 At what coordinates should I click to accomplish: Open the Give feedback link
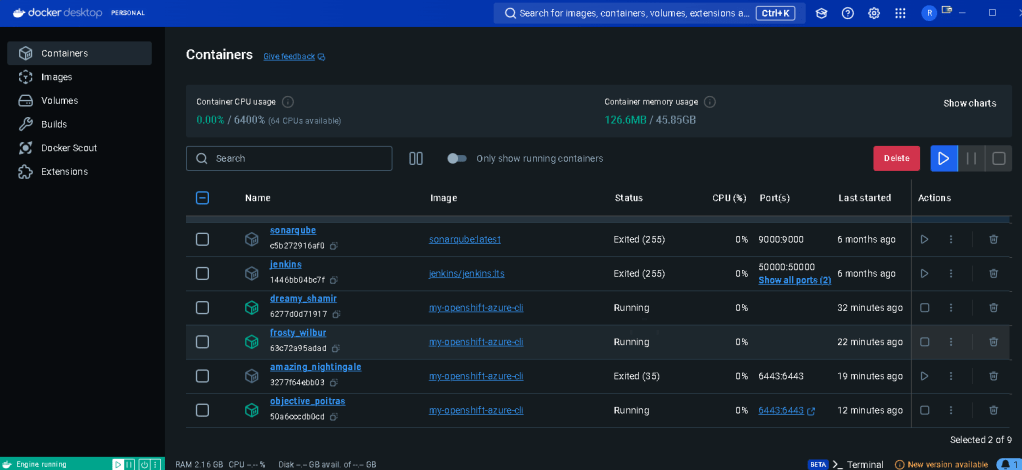tap(294, 57)
